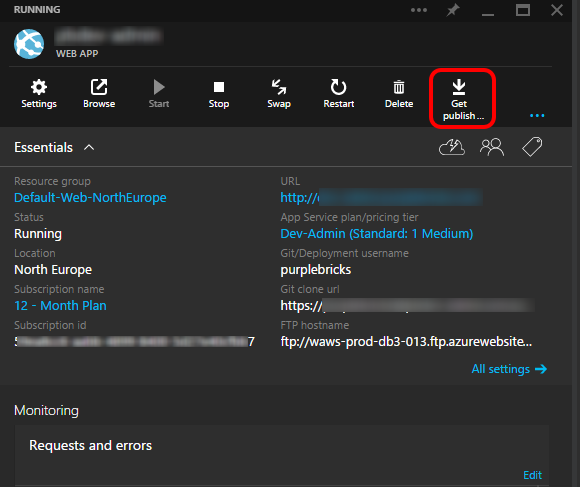
Task: Stop the running web app
Action: pyautogui.click(x=219, y=94)
